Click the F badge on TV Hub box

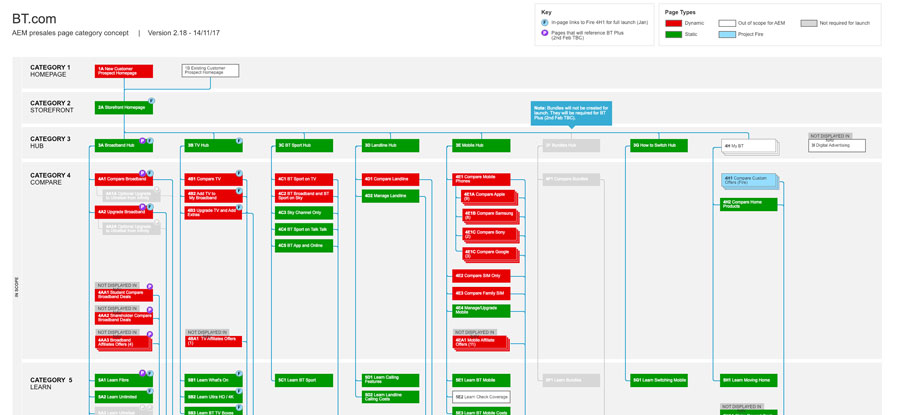239,141
